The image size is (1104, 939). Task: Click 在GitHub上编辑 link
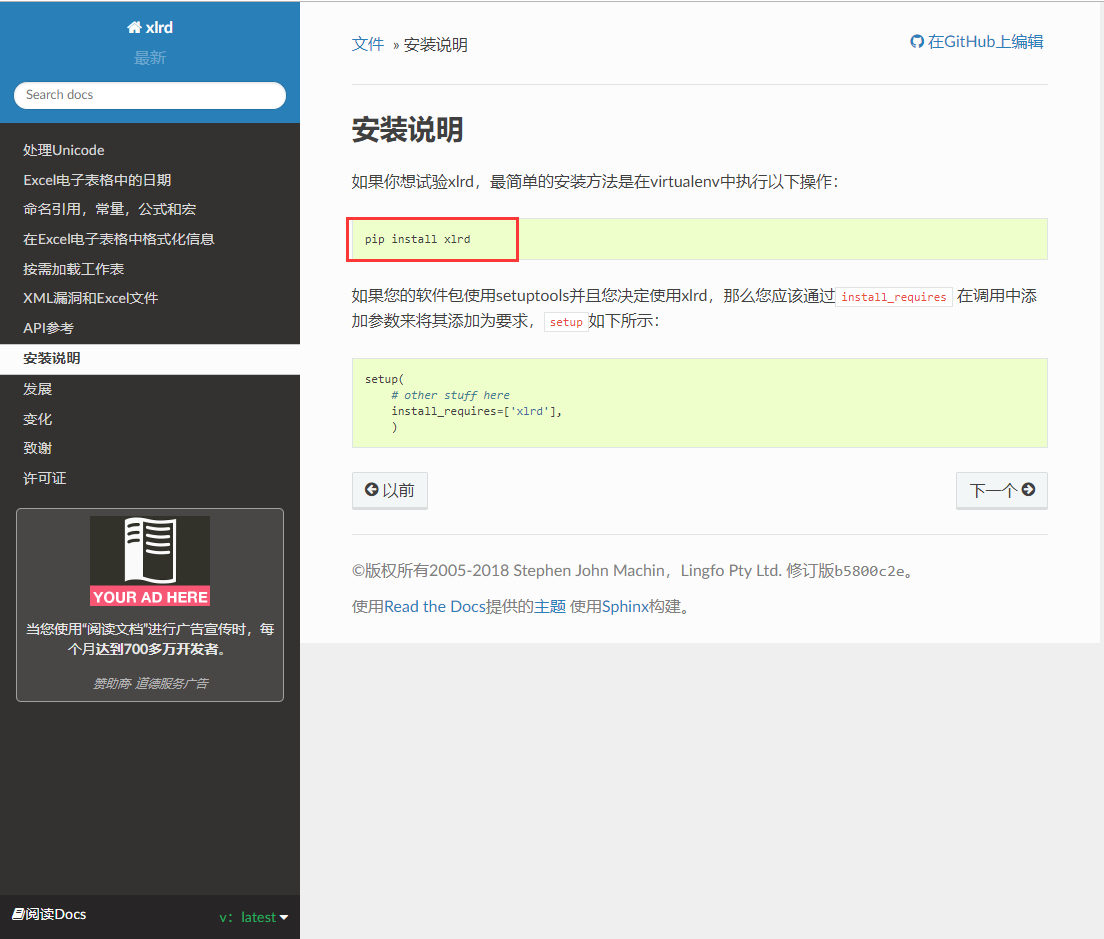(x=977, y=42)
